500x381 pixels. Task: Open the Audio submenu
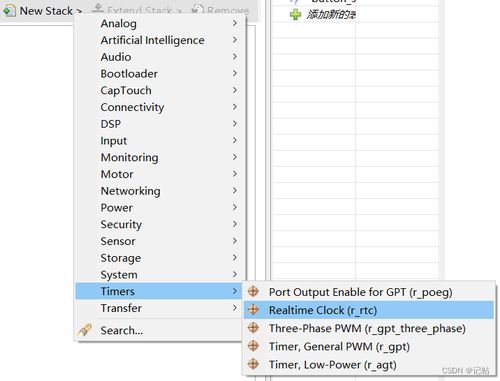pyautogui.click(x=160, y=57)
